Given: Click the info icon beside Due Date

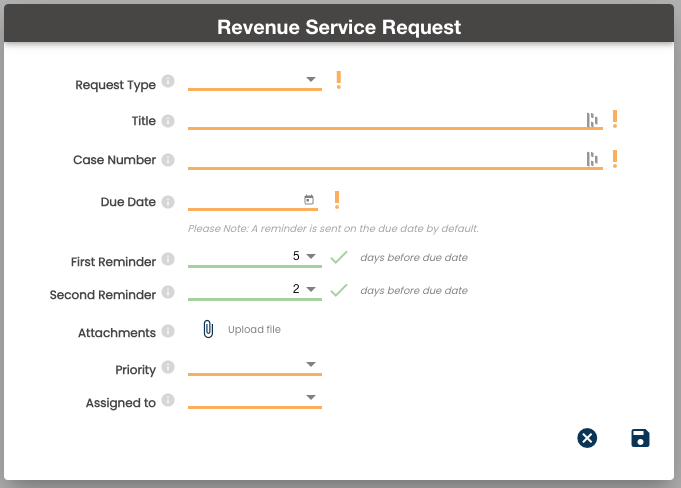Looking at the screenshot, I should tap(168, 202).
